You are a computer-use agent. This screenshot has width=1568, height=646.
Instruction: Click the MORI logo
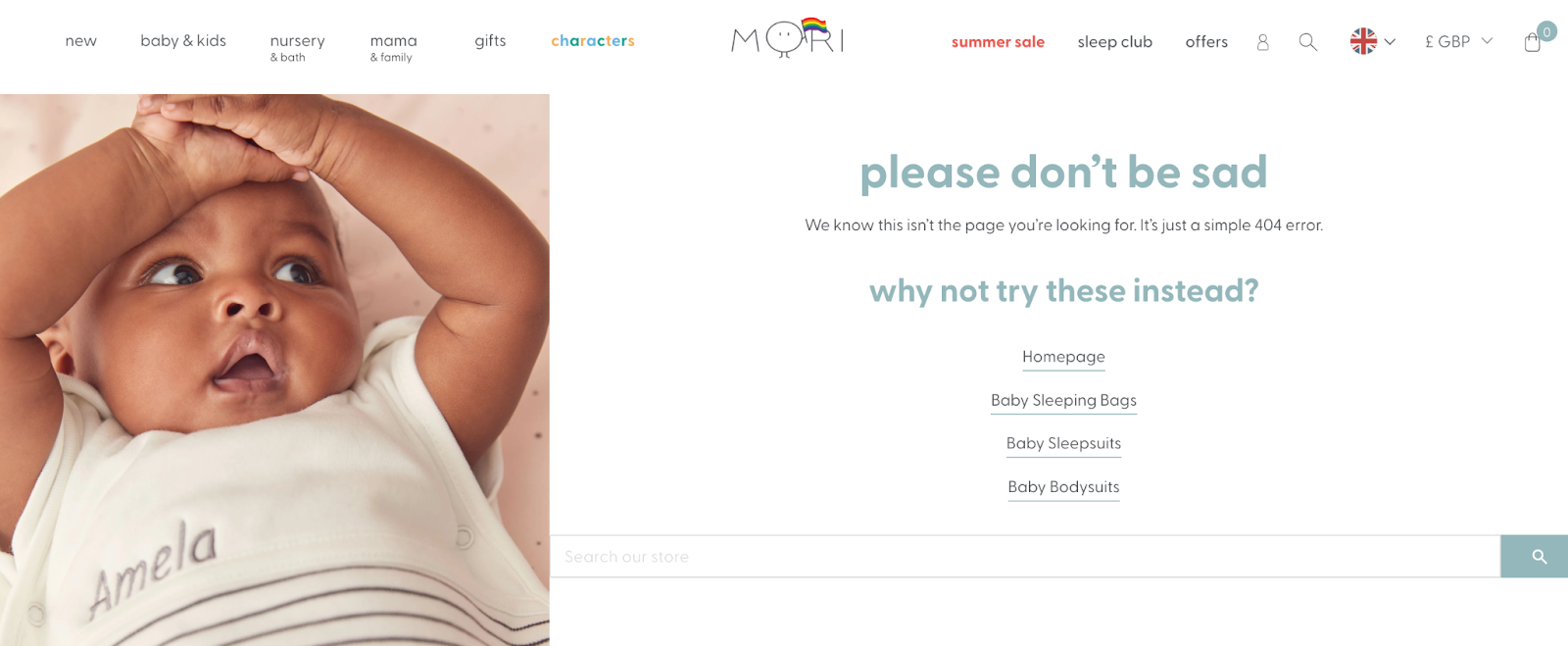point(787,38)
